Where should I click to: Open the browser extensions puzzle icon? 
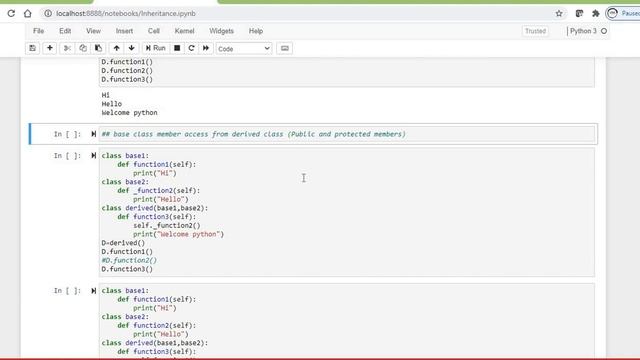pyautogui.click(x=596, y=13)
